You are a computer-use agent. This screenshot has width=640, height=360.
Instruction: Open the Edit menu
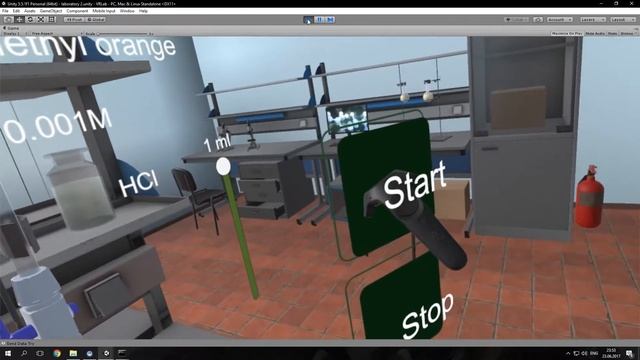pos(16,11)
